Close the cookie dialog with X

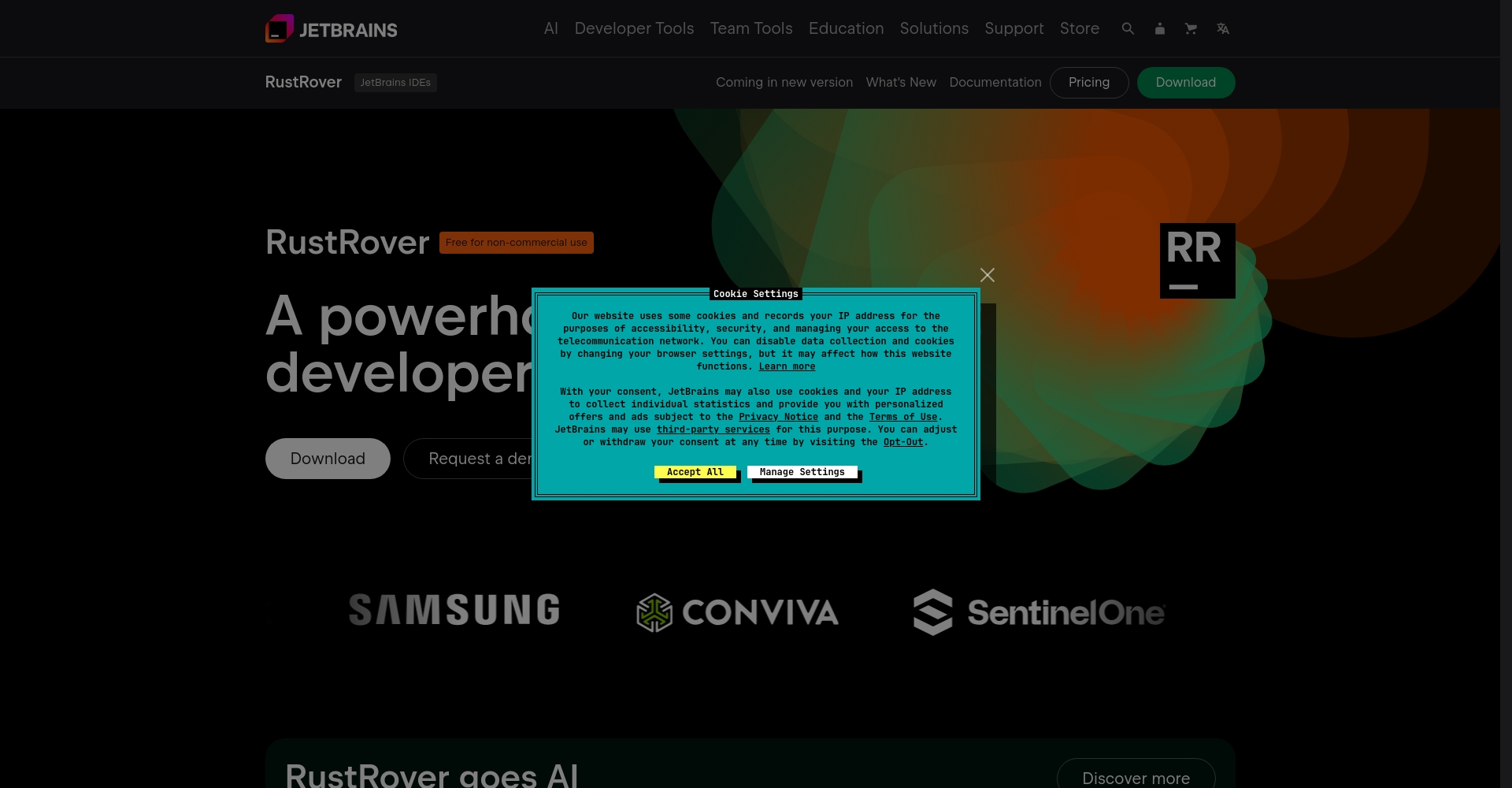[988, 275]
